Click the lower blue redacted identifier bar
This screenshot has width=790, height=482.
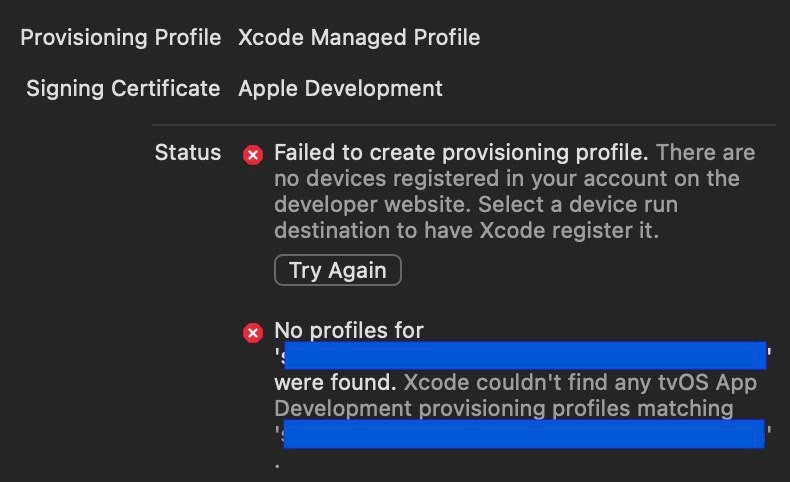click(524, 434)
